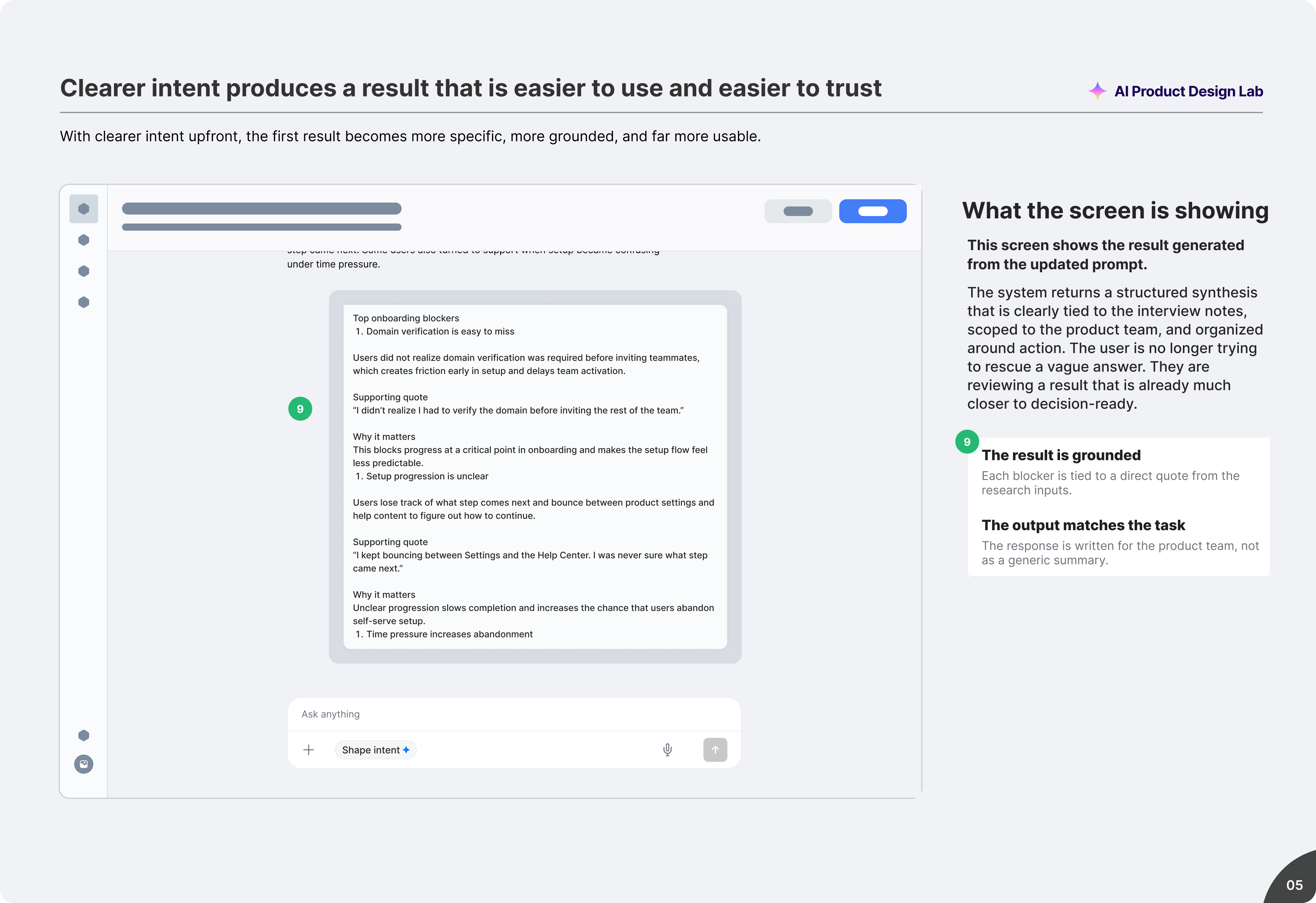This screenshot has height=903, width=1316.
Task: Click the plus icon in prompt box
Action: tap(309, 750)
